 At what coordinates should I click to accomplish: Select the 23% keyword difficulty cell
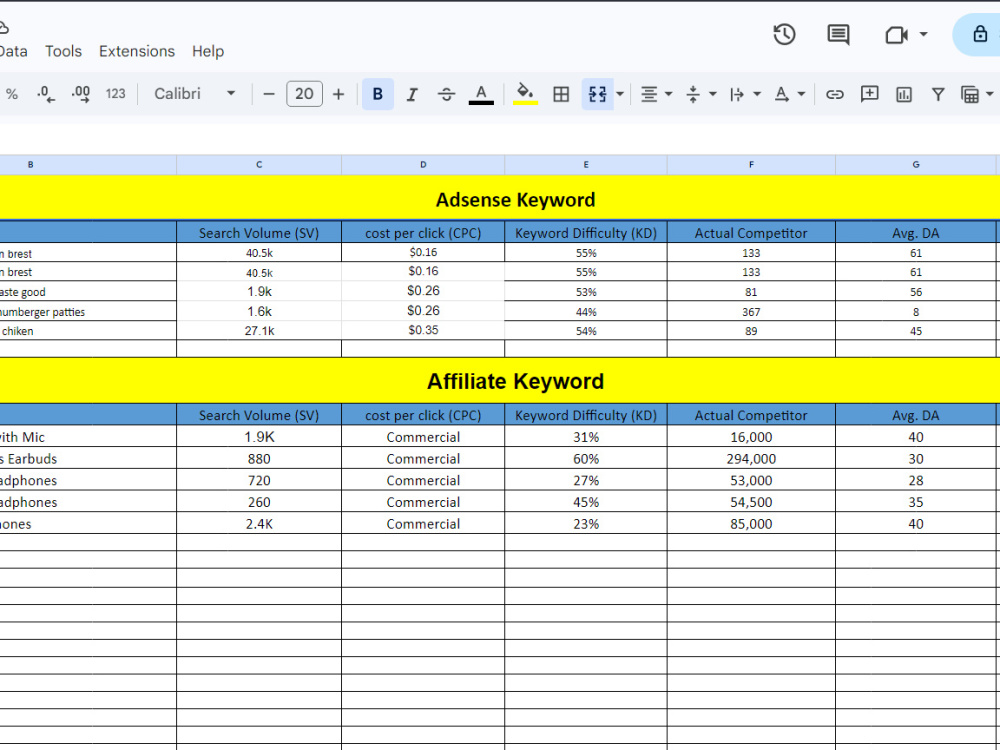[x=586, y=524]
